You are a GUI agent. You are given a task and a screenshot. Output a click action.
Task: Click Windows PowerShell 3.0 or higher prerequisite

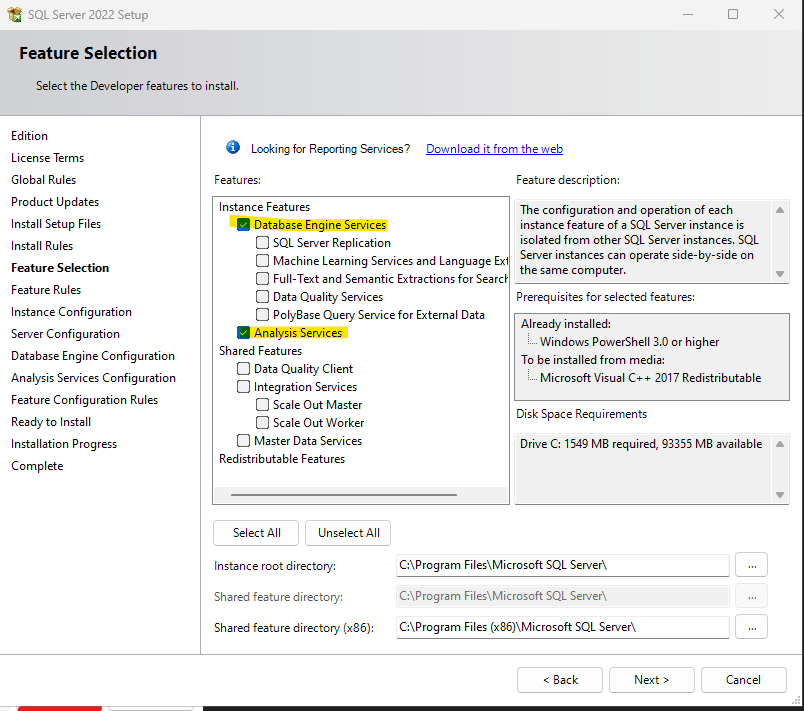[629, 342]
